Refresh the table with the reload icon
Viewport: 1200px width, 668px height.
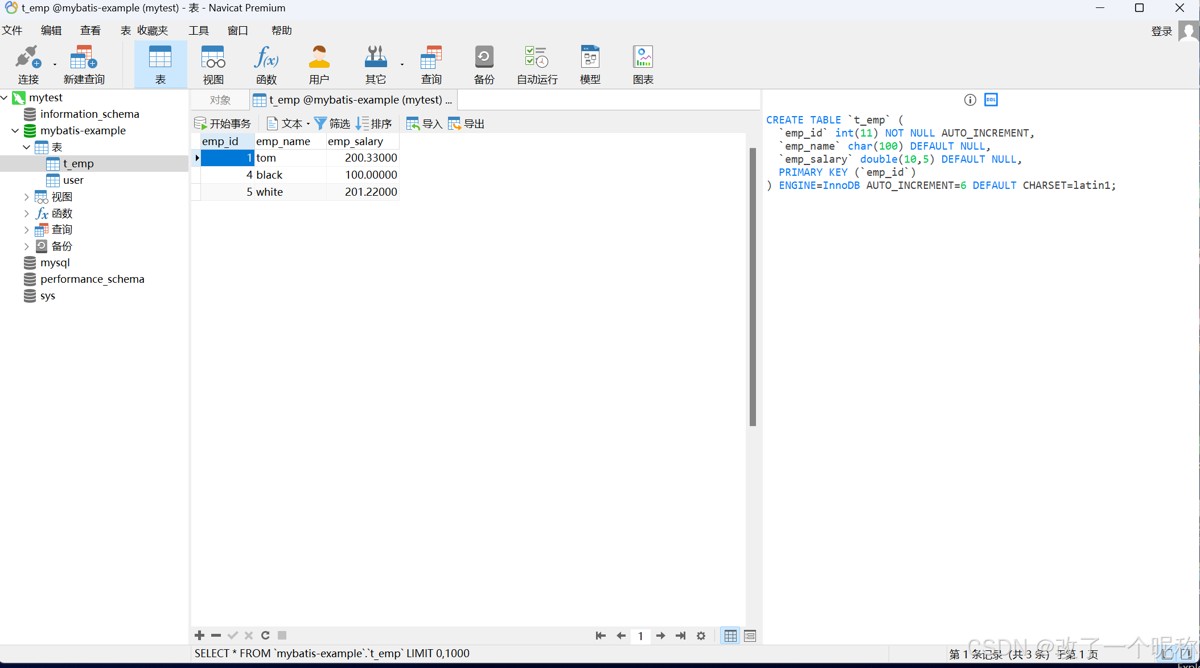click(265, 635)
